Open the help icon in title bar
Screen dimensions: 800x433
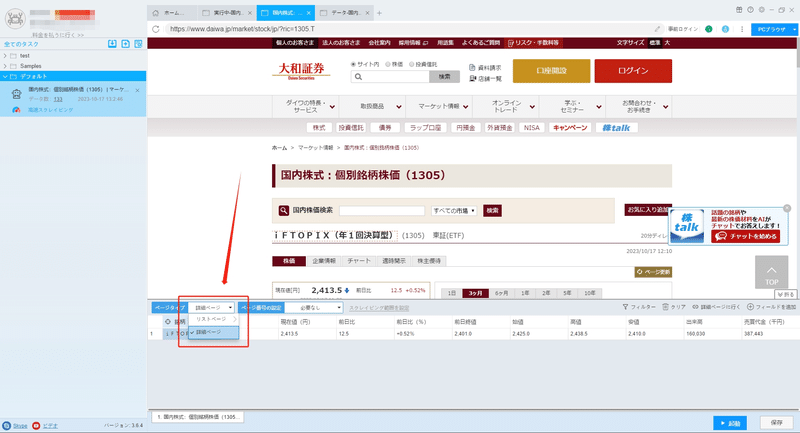(x=751, y=10)
